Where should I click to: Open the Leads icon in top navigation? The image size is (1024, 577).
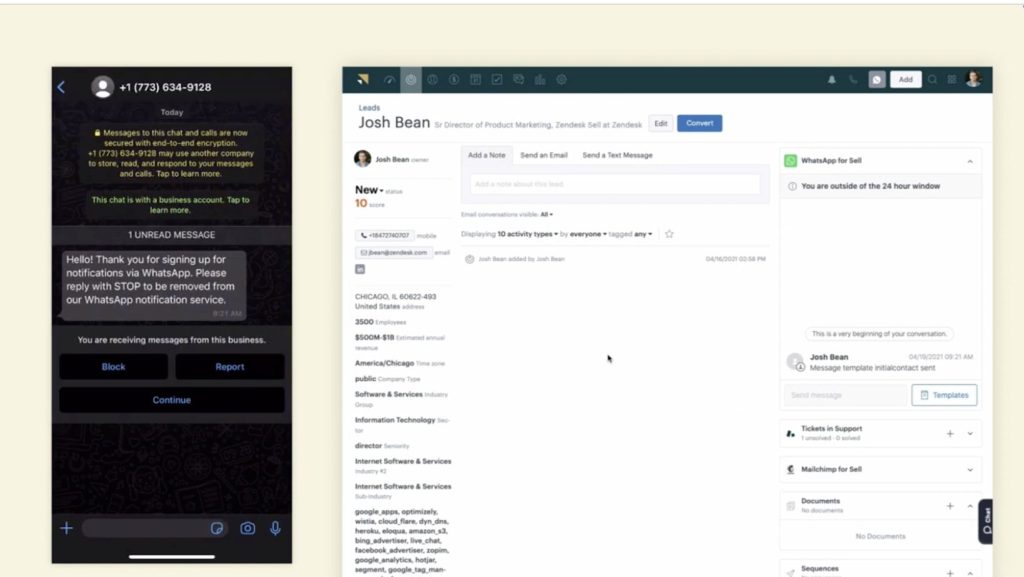[411, 80]
